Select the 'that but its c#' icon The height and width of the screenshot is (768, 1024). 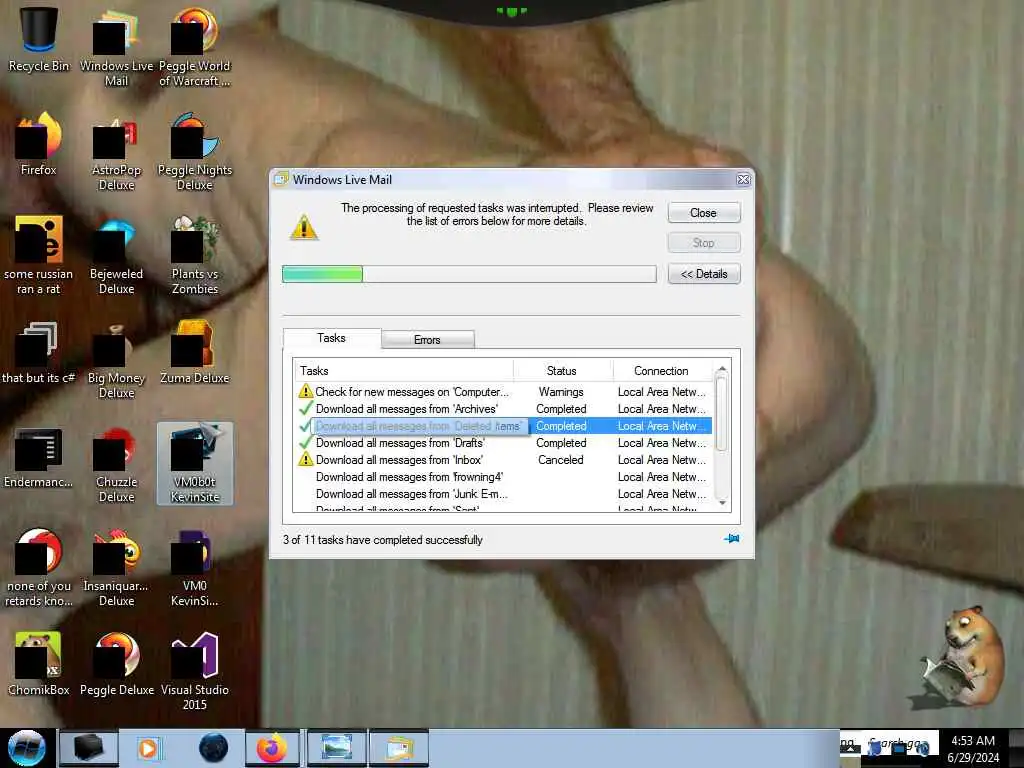[39, 353]
